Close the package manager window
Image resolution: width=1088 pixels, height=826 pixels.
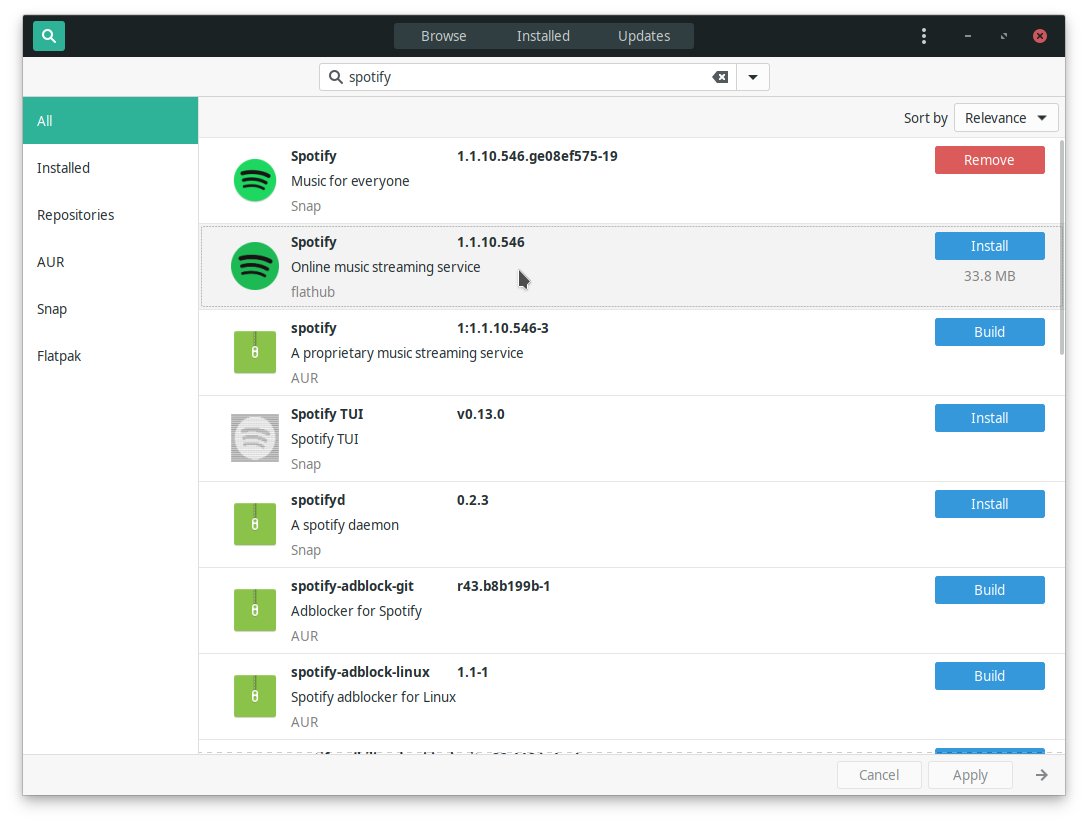(1039, 36)
